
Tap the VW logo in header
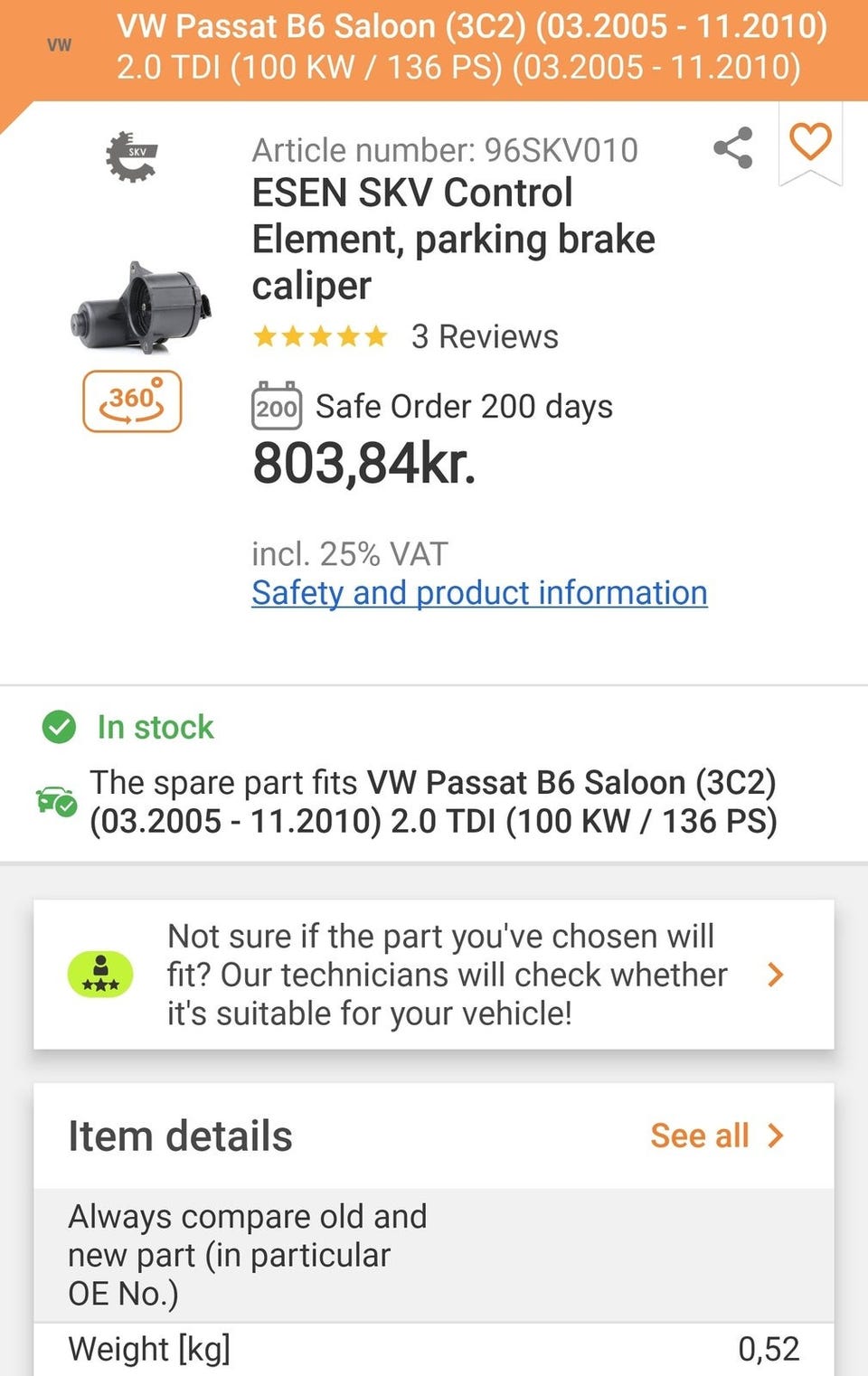59,45
